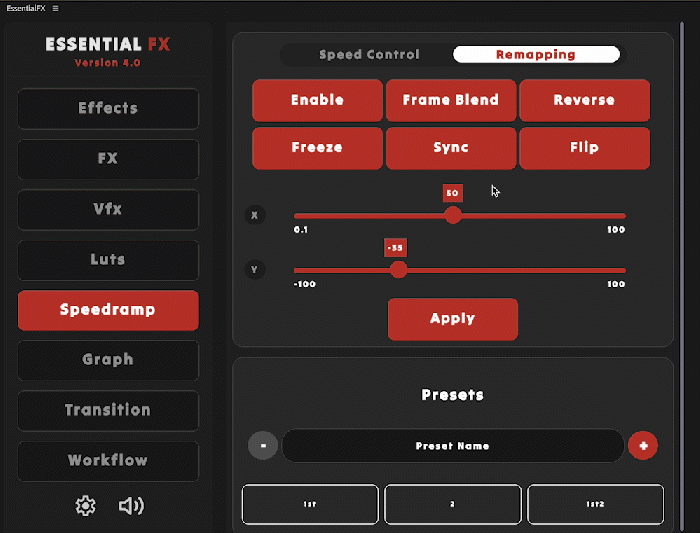Open the EssentialFX panel hamburger menu
This screenshot has height=533, width=700.
(55, 8)
